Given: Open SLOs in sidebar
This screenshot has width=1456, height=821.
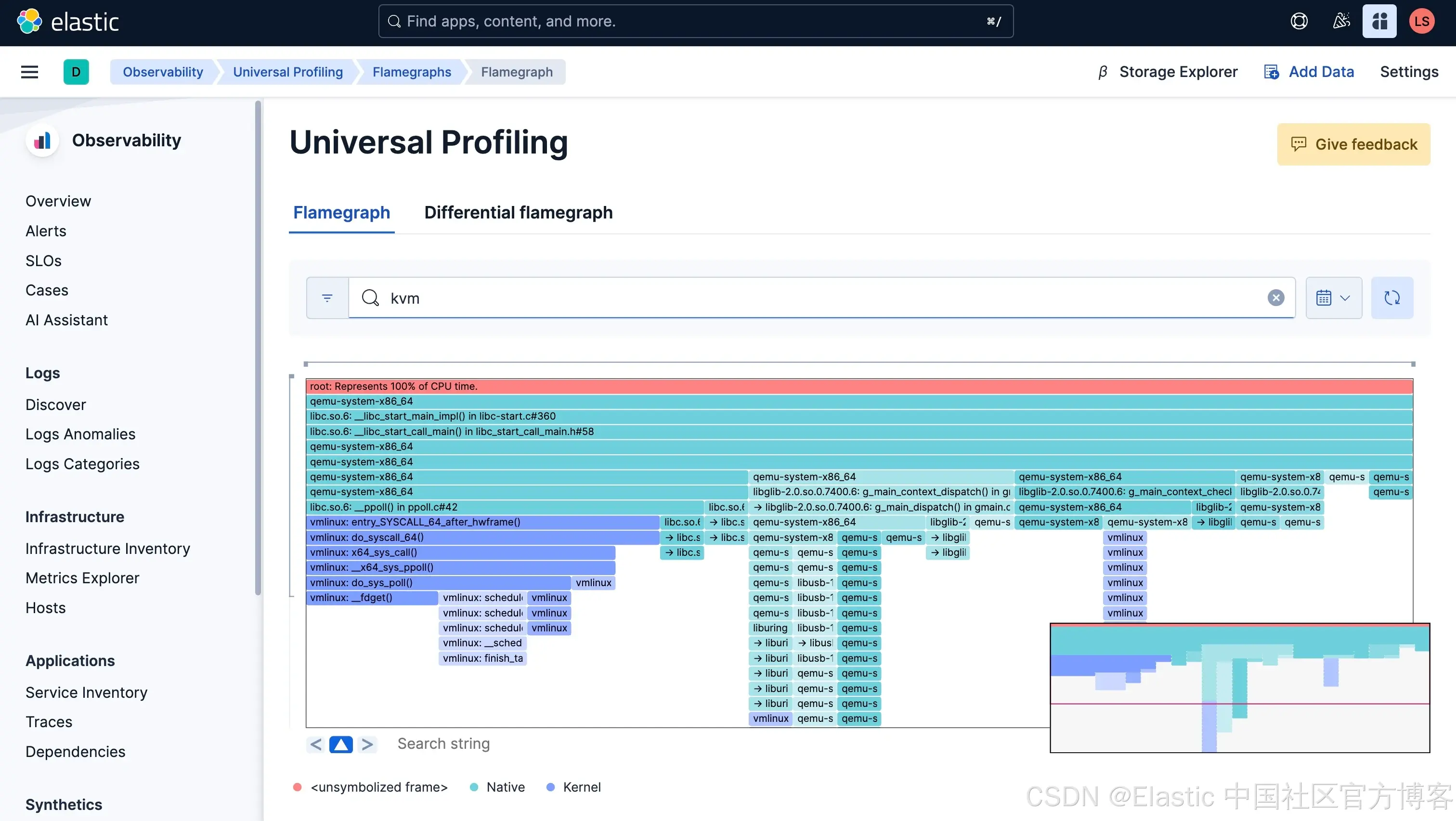Looking at the screenshot, I should (x=43, y=260).
